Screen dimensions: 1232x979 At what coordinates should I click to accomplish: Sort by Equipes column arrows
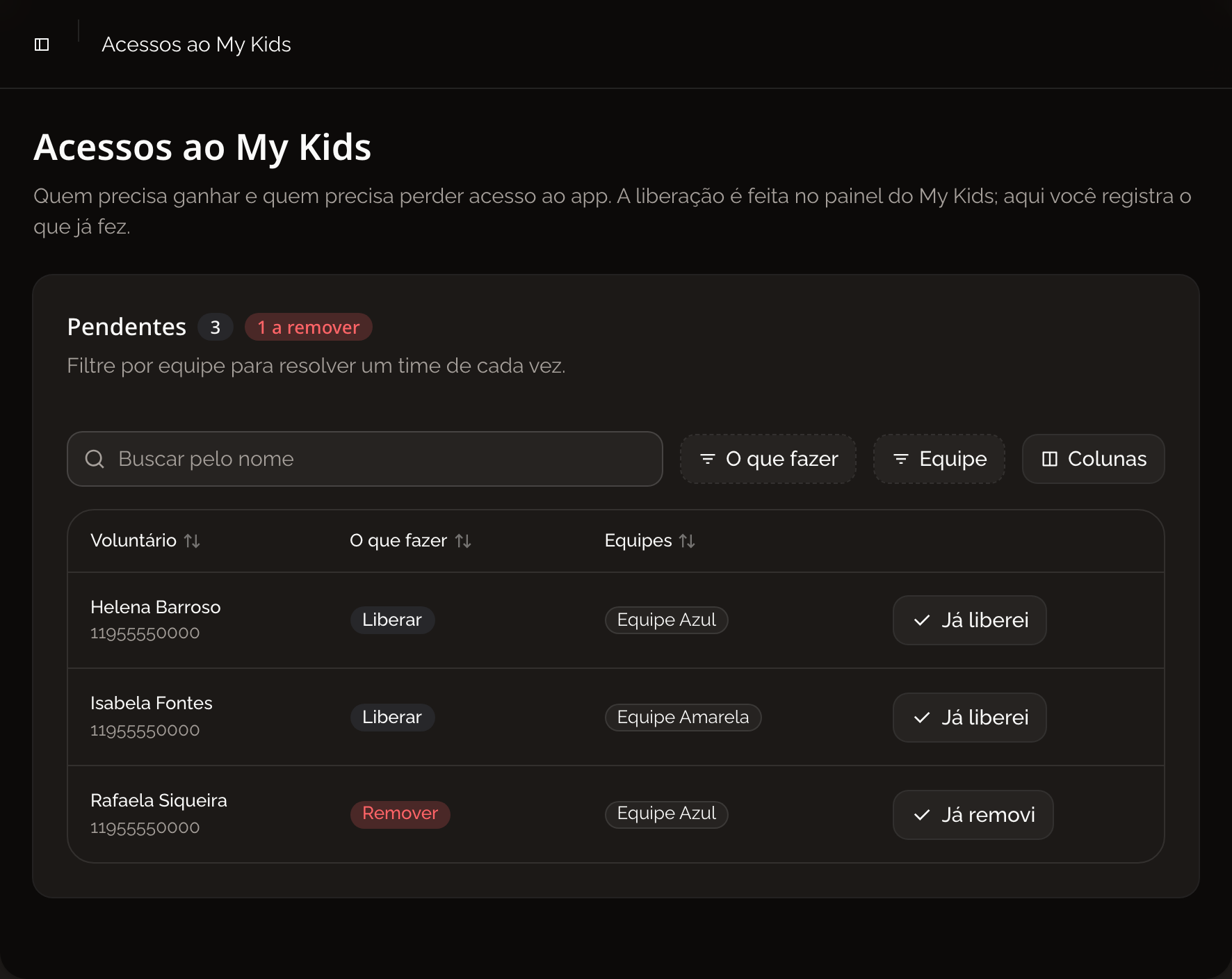point(687,541)
